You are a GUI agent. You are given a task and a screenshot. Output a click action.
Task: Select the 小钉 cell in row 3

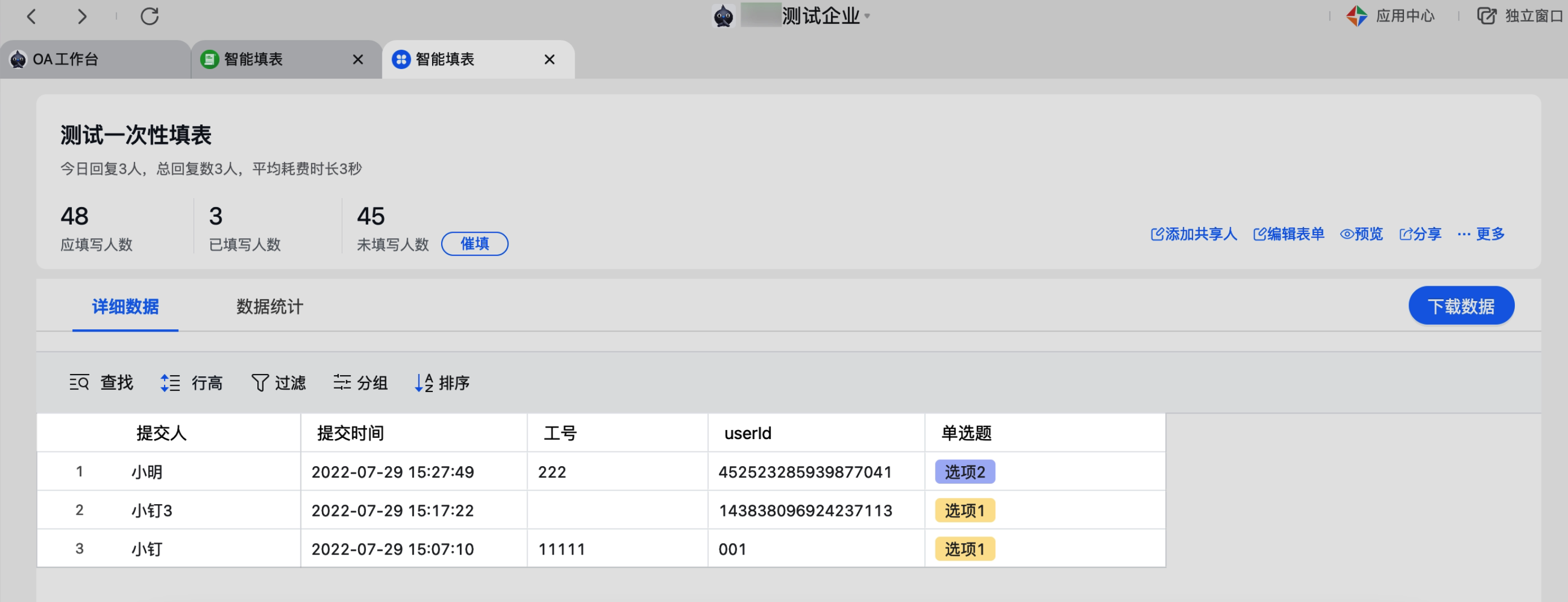click(x=147, y=549)
